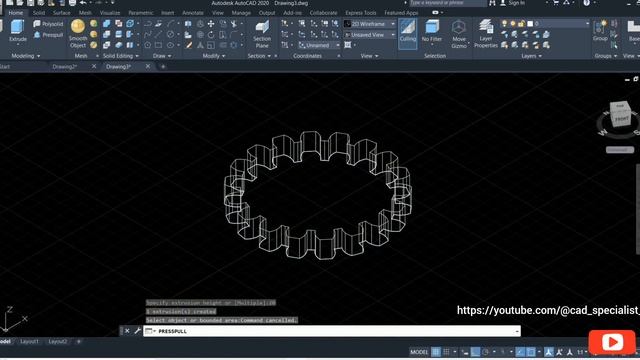The width and height of the screenshot is (640, 360).
Task: Open the Unnamed UCS dropdown
Action: (319, 45)
